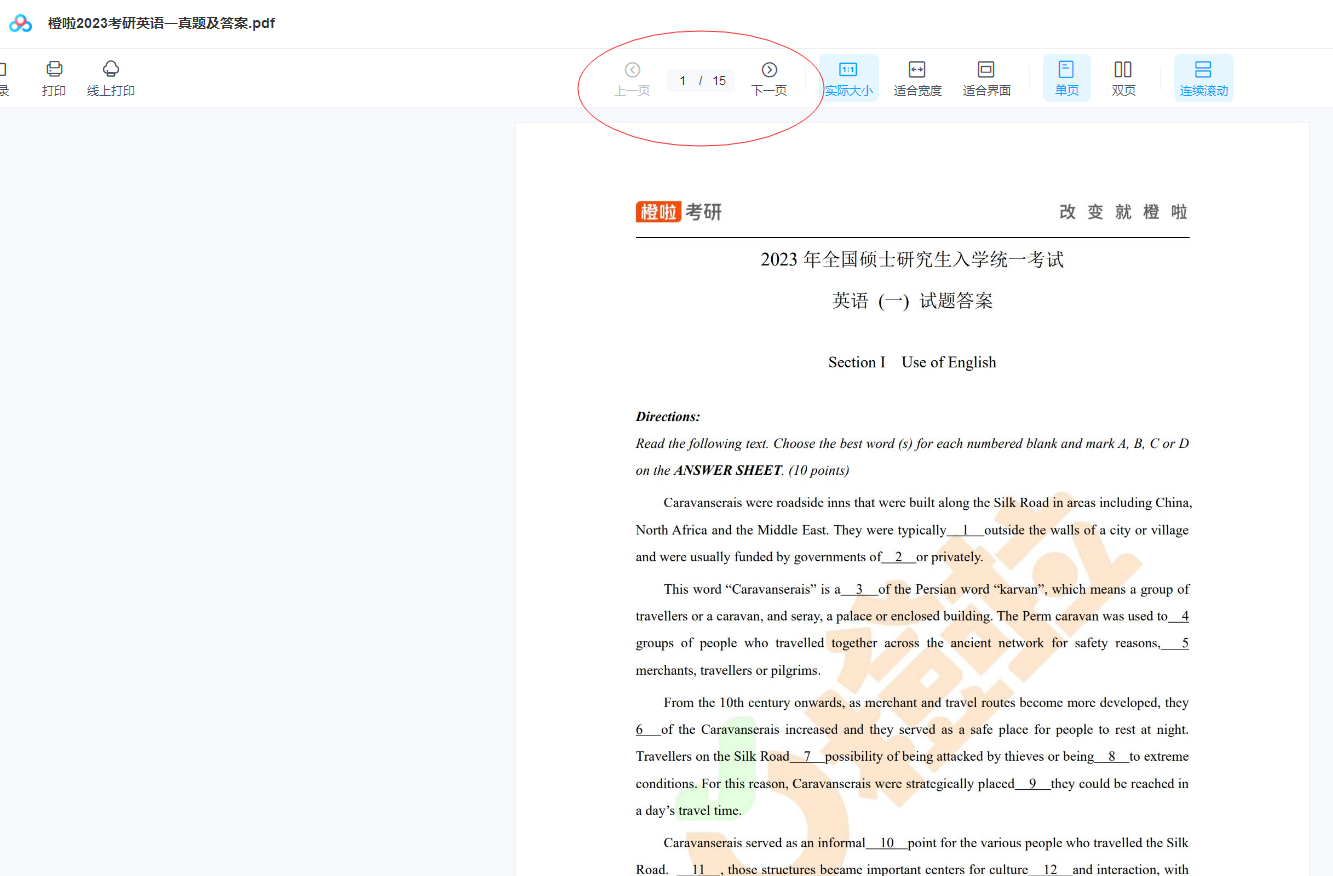
Task: Fit the page to width (适合宽度)
Action: point(917,77)
